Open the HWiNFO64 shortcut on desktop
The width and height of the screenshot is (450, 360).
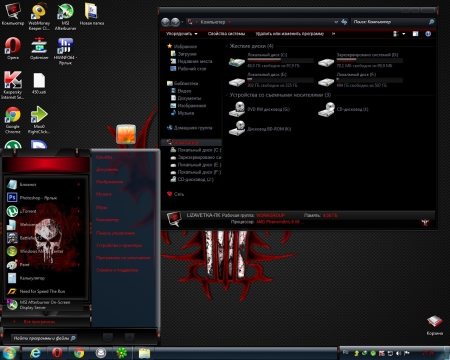point(65,51)
